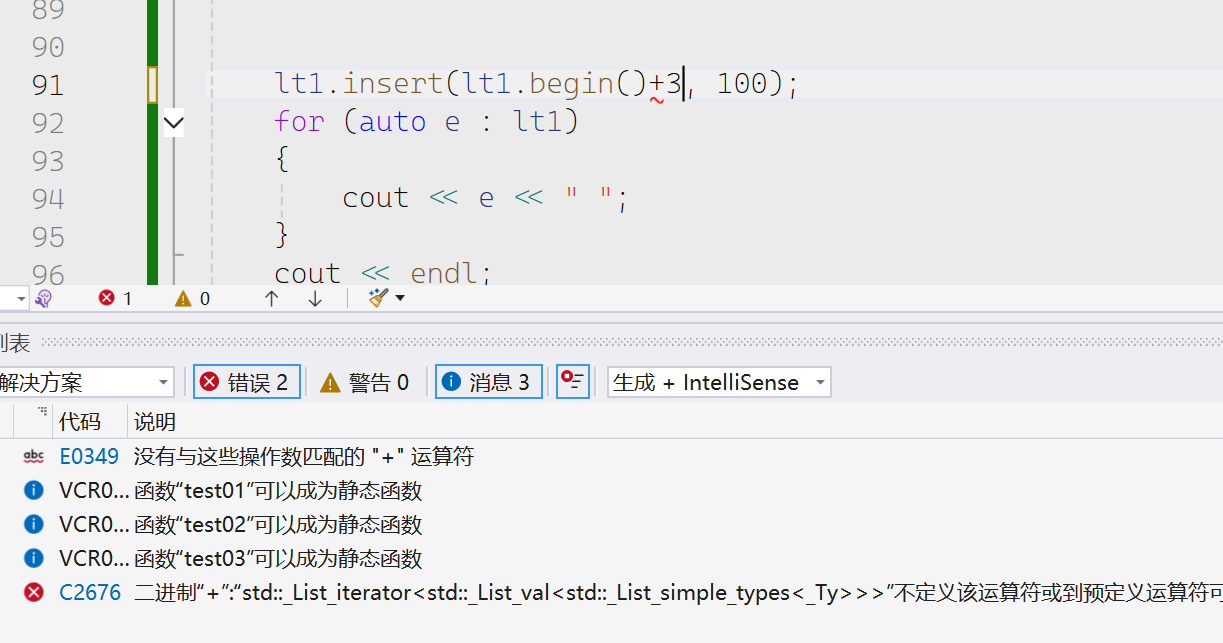Click the IntelliCode suggestions brain icon
This screenshot has width=1223, height=643.
click(x=43, y=298)
